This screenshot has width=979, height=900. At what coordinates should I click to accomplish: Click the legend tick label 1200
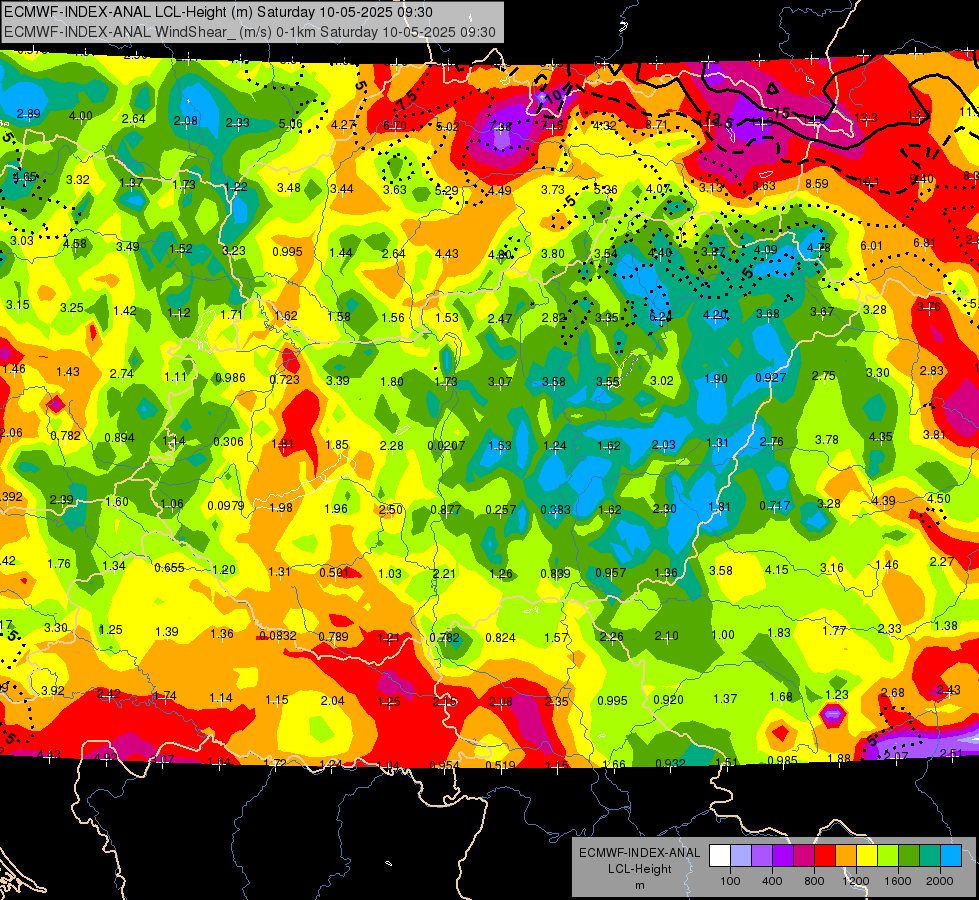[855, 881]
